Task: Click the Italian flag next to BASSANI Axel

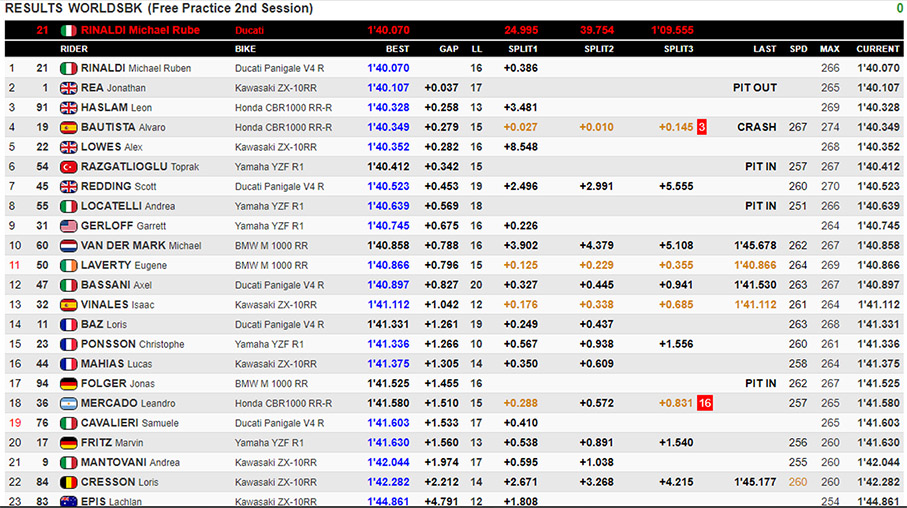Action: click(68, 285)
